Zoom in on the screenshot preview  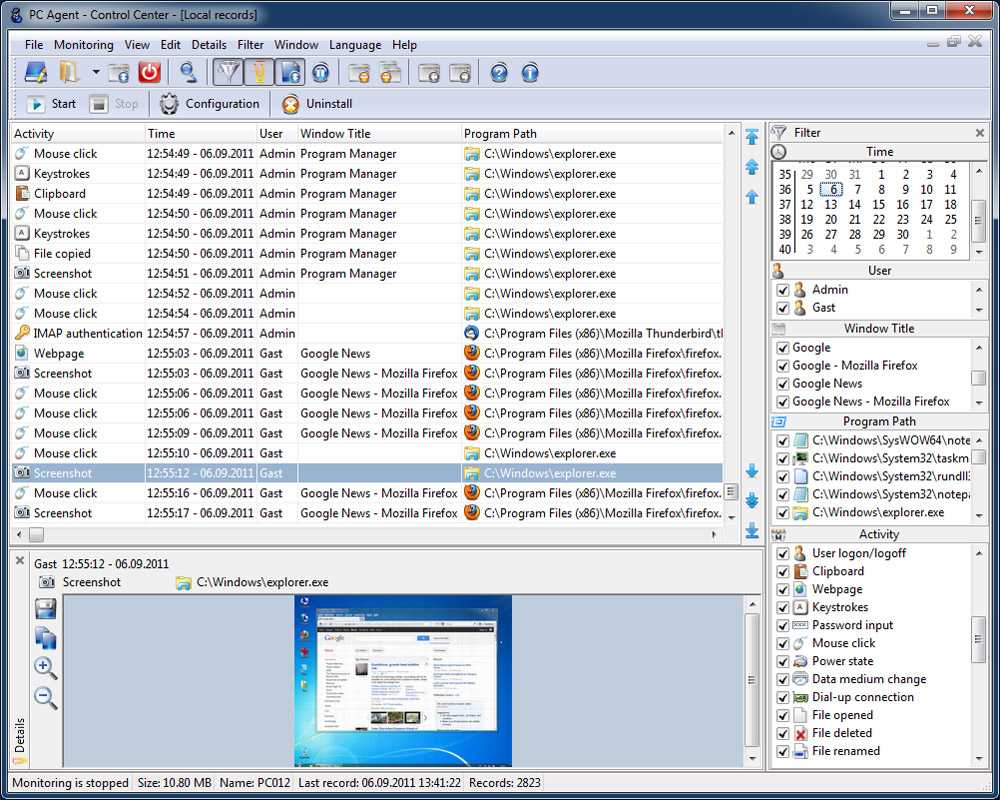point(45,667)
